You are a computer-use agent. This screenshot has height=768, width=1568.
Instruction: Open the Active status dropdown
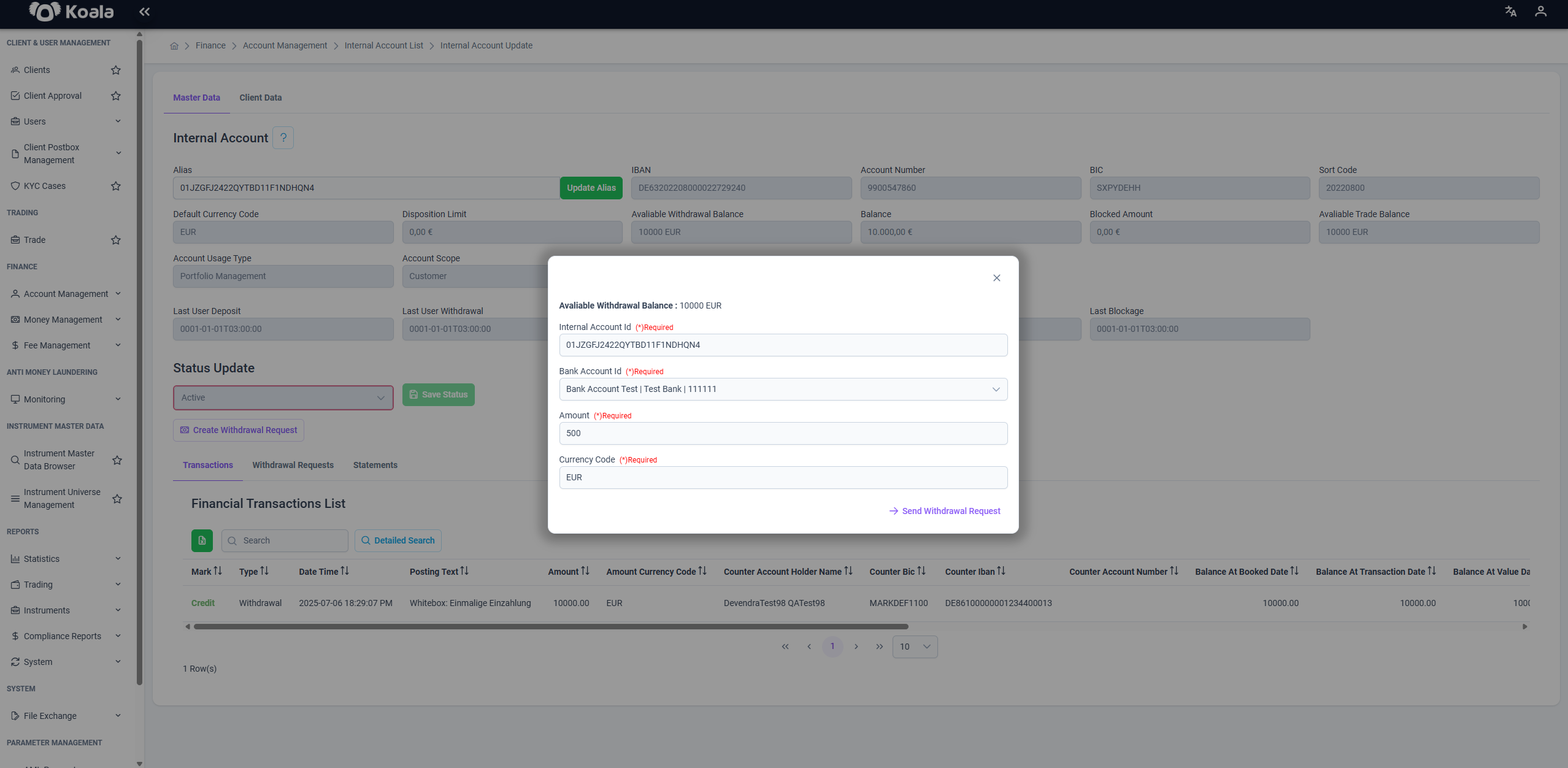tap(283, 397)
